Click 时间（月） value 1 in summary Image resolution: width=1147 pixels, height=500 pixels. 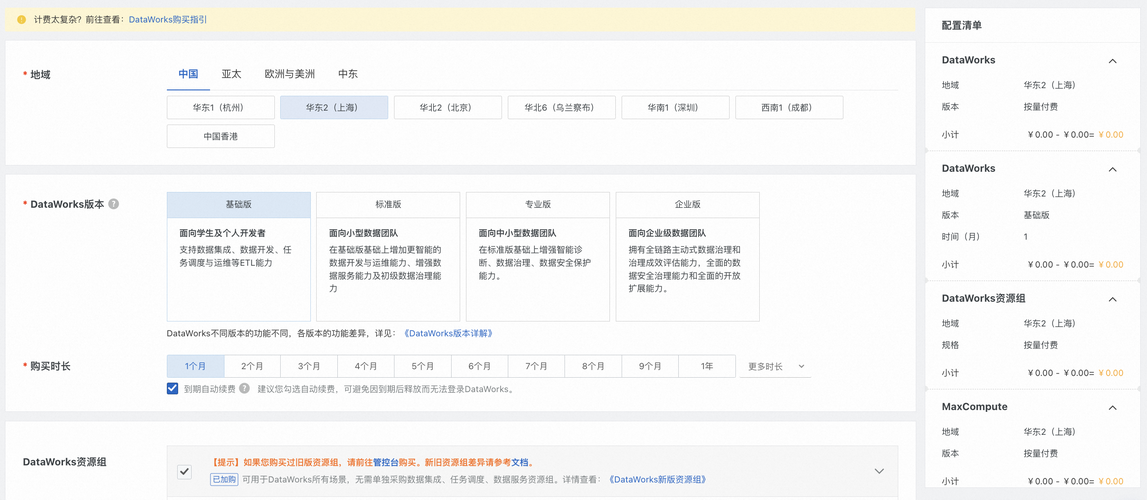[1026, 237]
